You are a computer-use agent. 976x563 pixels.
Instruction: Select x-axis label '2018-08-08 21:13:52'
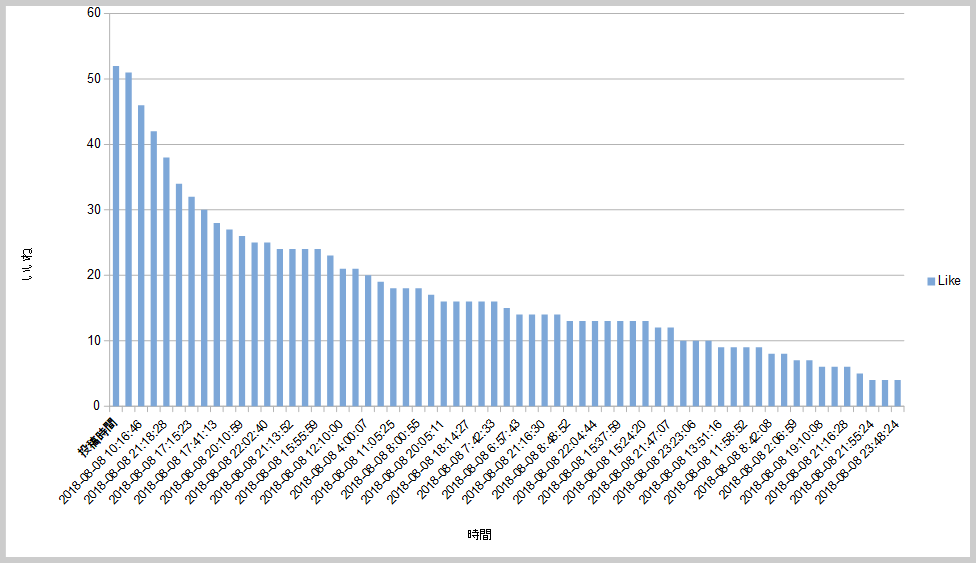[251, 461]
